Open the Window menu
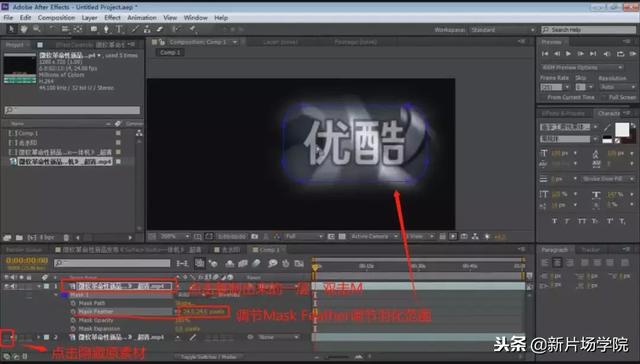The image size is (640, 364). click(196, 18)
